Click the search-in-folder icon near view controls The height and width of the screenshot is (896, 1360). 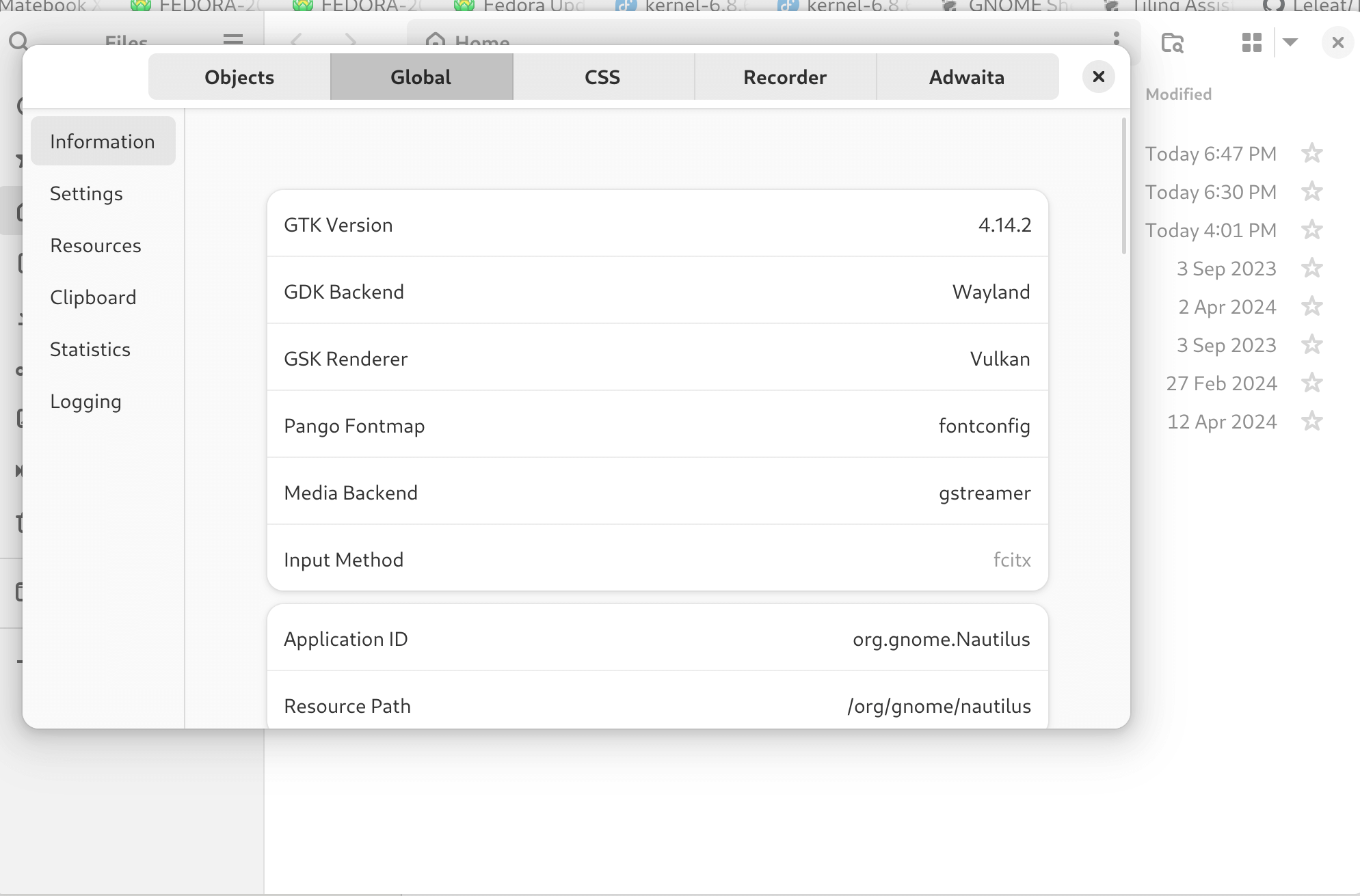coord(1171,43)
